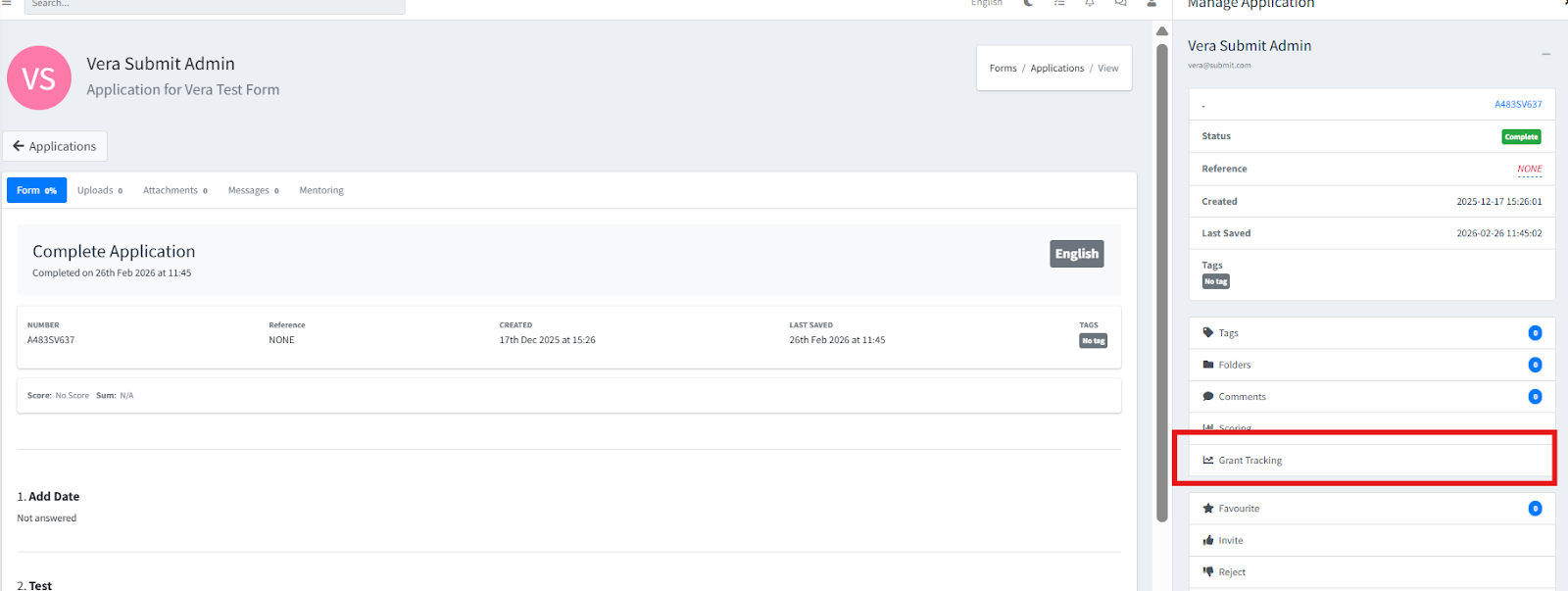
Task: Open the notifications bell
Action: [1090, 4]
